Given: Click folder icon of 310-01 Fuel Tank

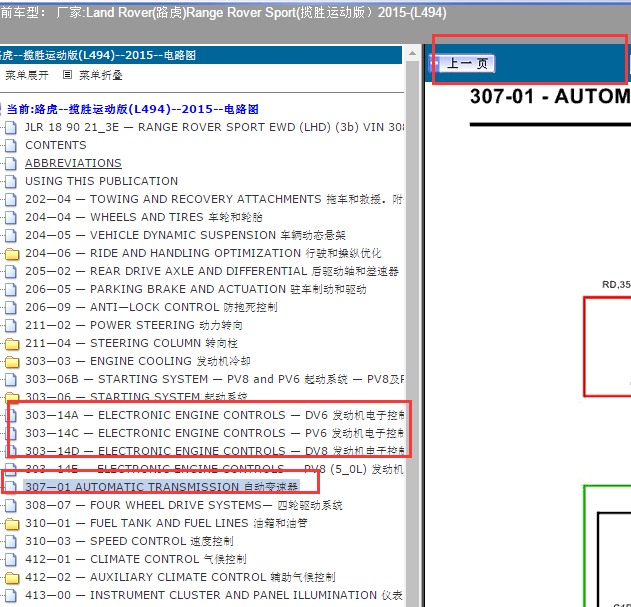Looking at the screenshot, I should (x=12, y=524).
